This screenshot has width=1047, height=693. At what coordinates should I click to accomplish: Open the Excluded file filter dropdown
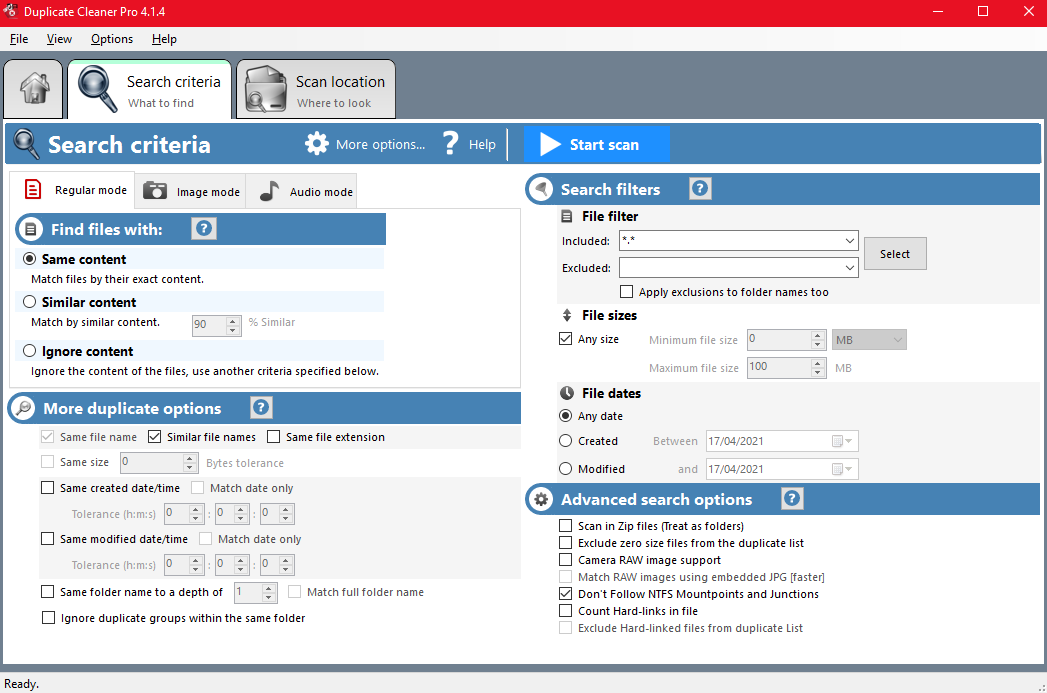[849, 268]
